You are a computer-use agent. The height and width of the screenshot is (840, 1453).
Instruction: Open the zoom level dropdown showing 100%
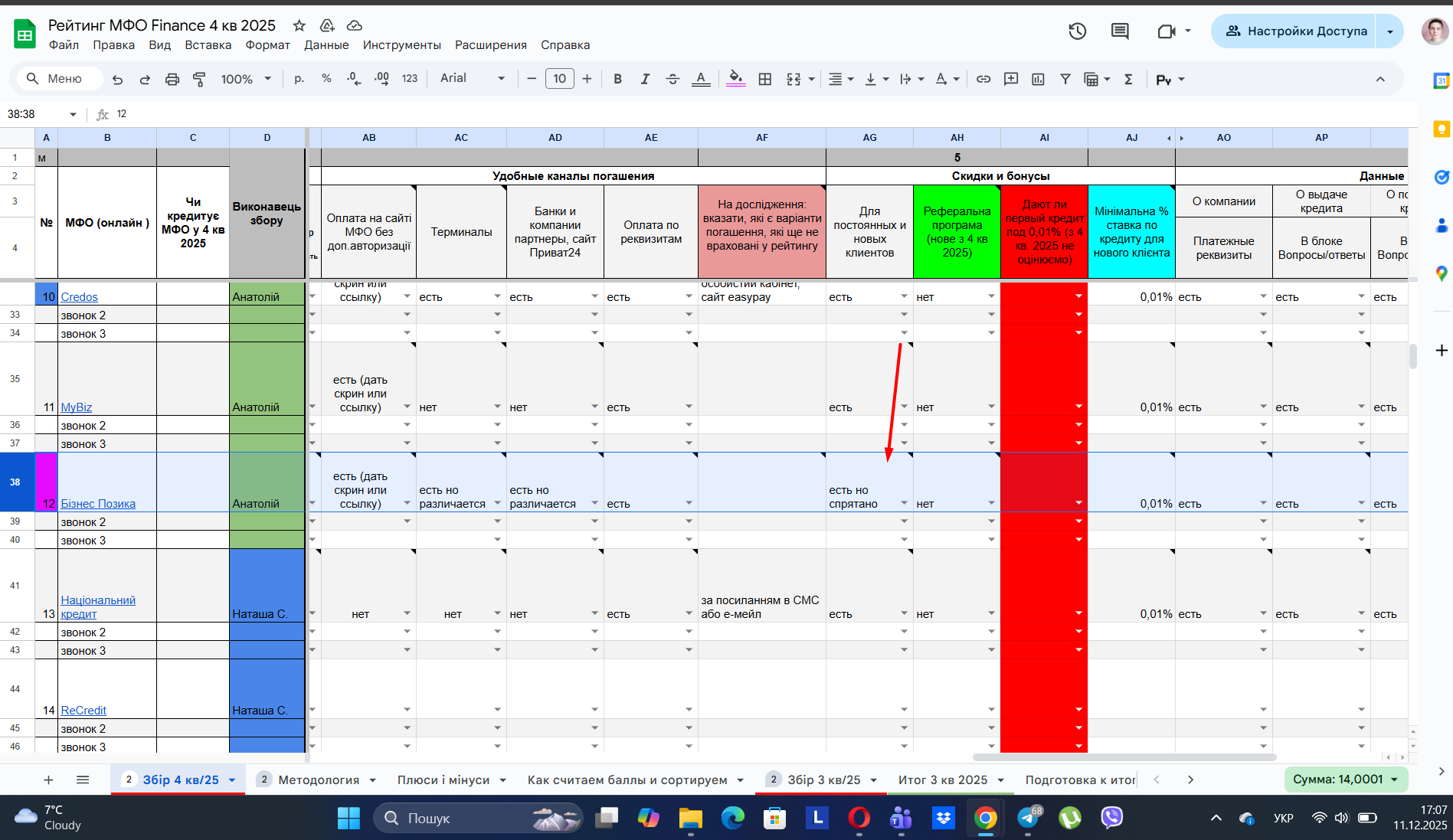[x=246, y=79]
